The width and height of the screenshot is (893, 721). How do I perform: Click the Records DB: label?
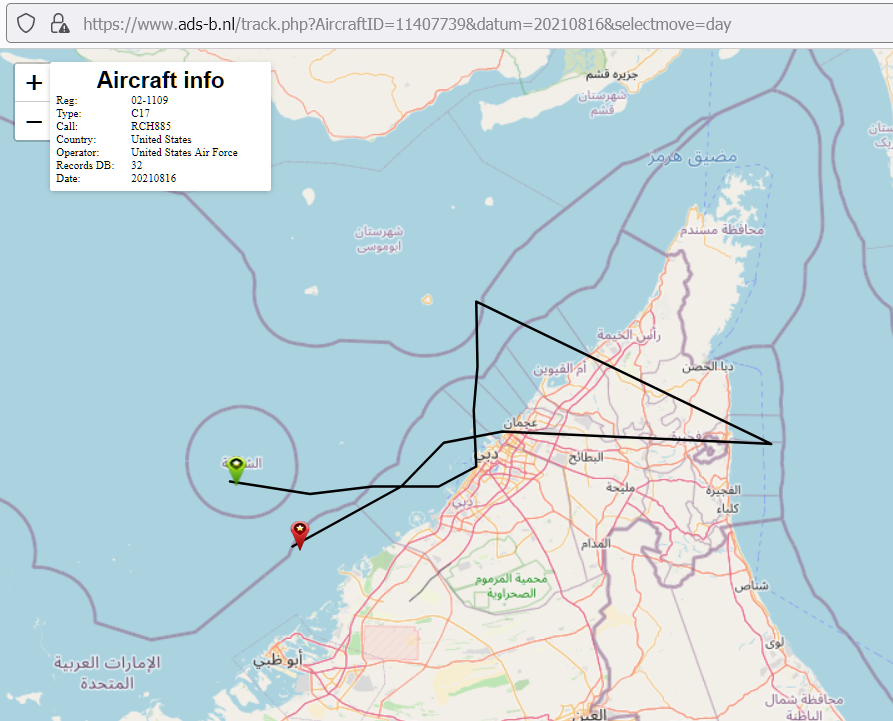point(85,166)
